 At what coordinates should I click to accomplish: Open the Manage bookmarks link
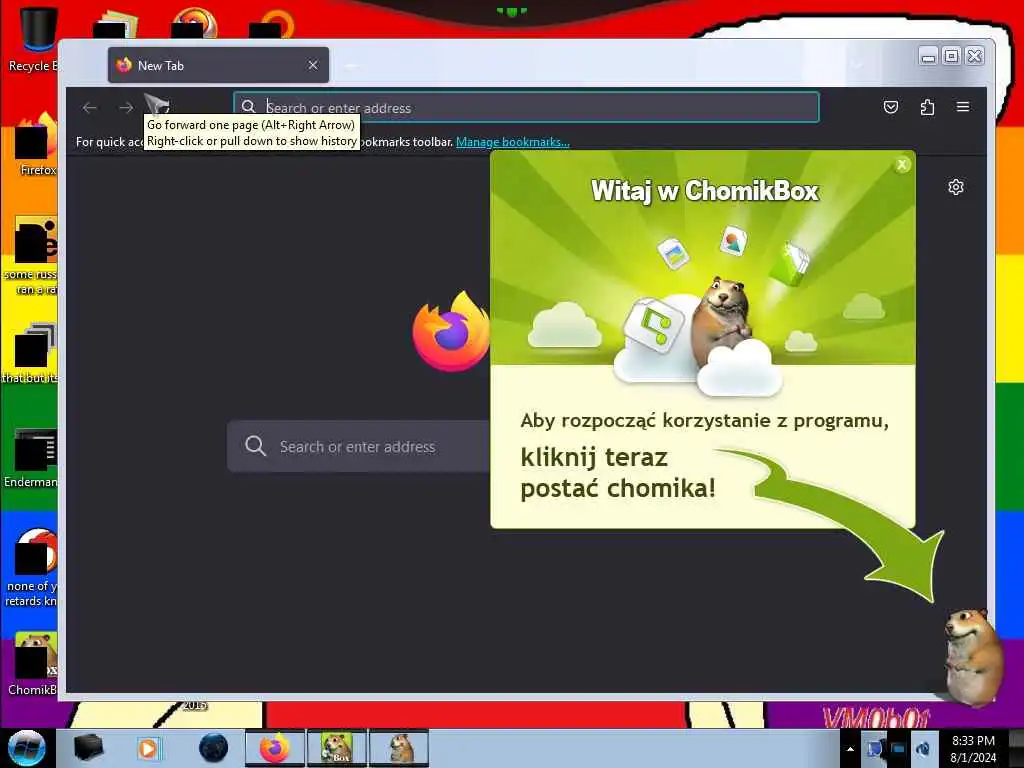(513, 142)
